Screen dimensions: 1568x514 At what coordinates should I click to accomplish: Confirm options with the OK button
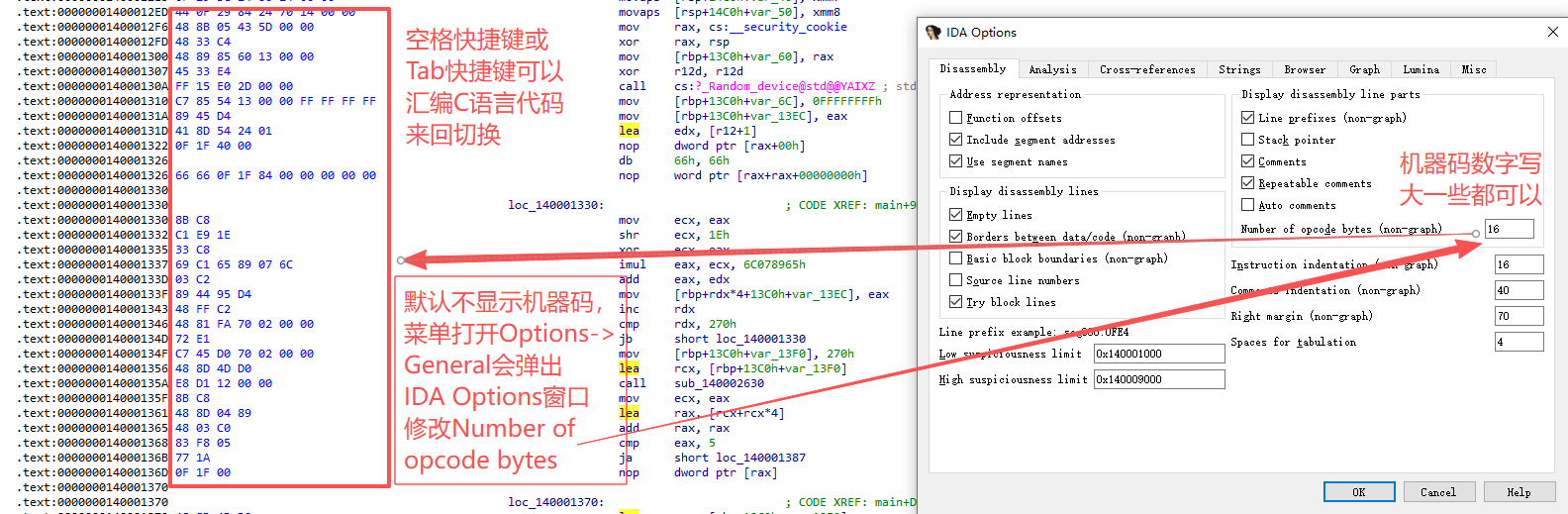pyautogui.click(x=1359, y=492)
